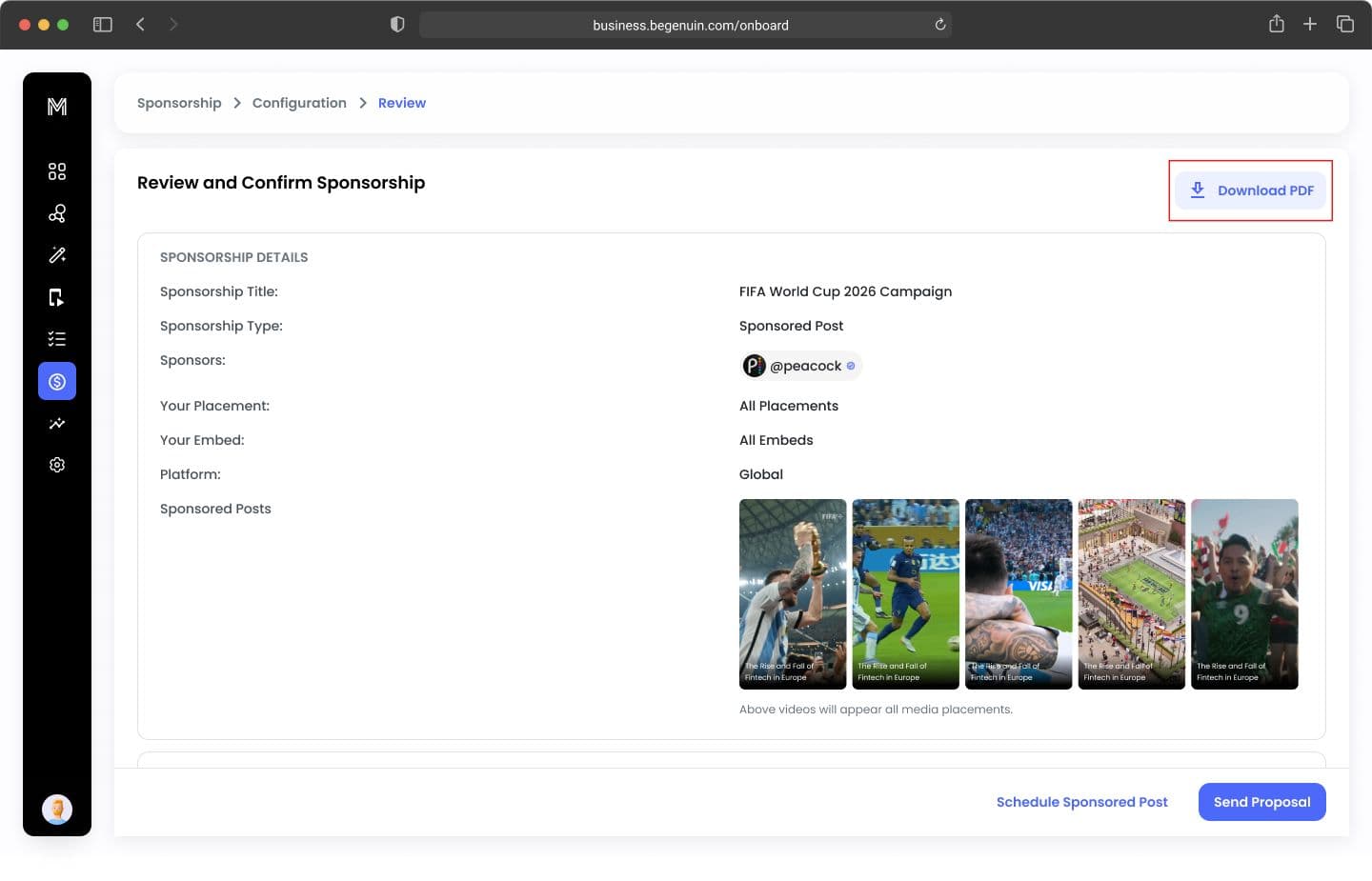Click the 'All Embeds' value

click(777, 440)
